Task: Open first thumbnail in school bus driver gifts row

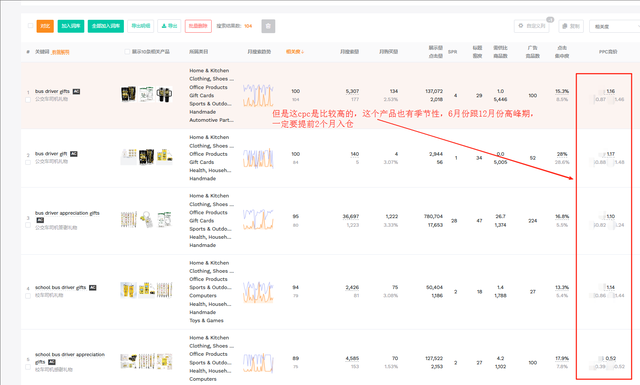Action: pos(128,290)
